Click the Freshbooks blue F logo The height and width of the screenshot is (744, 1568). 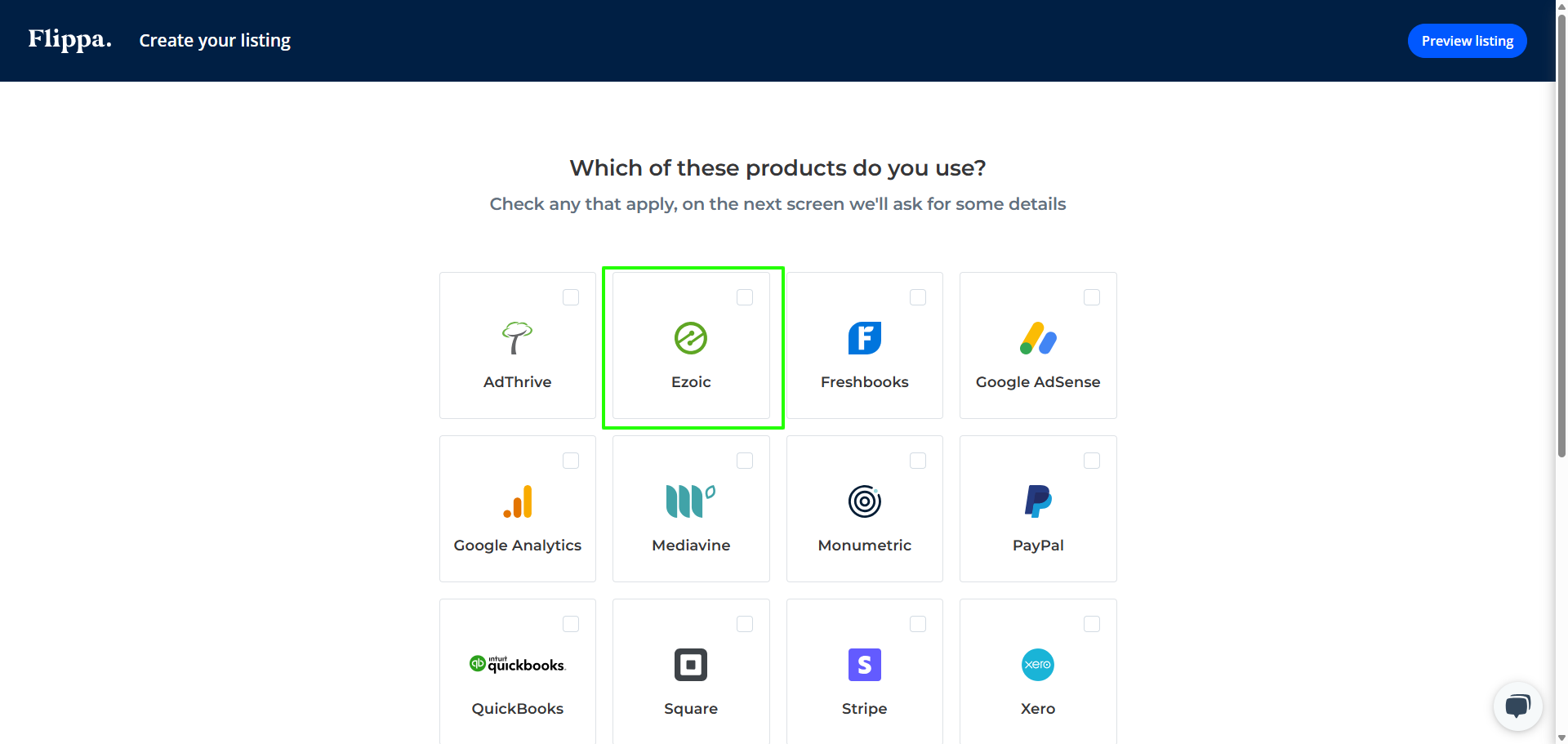click(865, 338)
